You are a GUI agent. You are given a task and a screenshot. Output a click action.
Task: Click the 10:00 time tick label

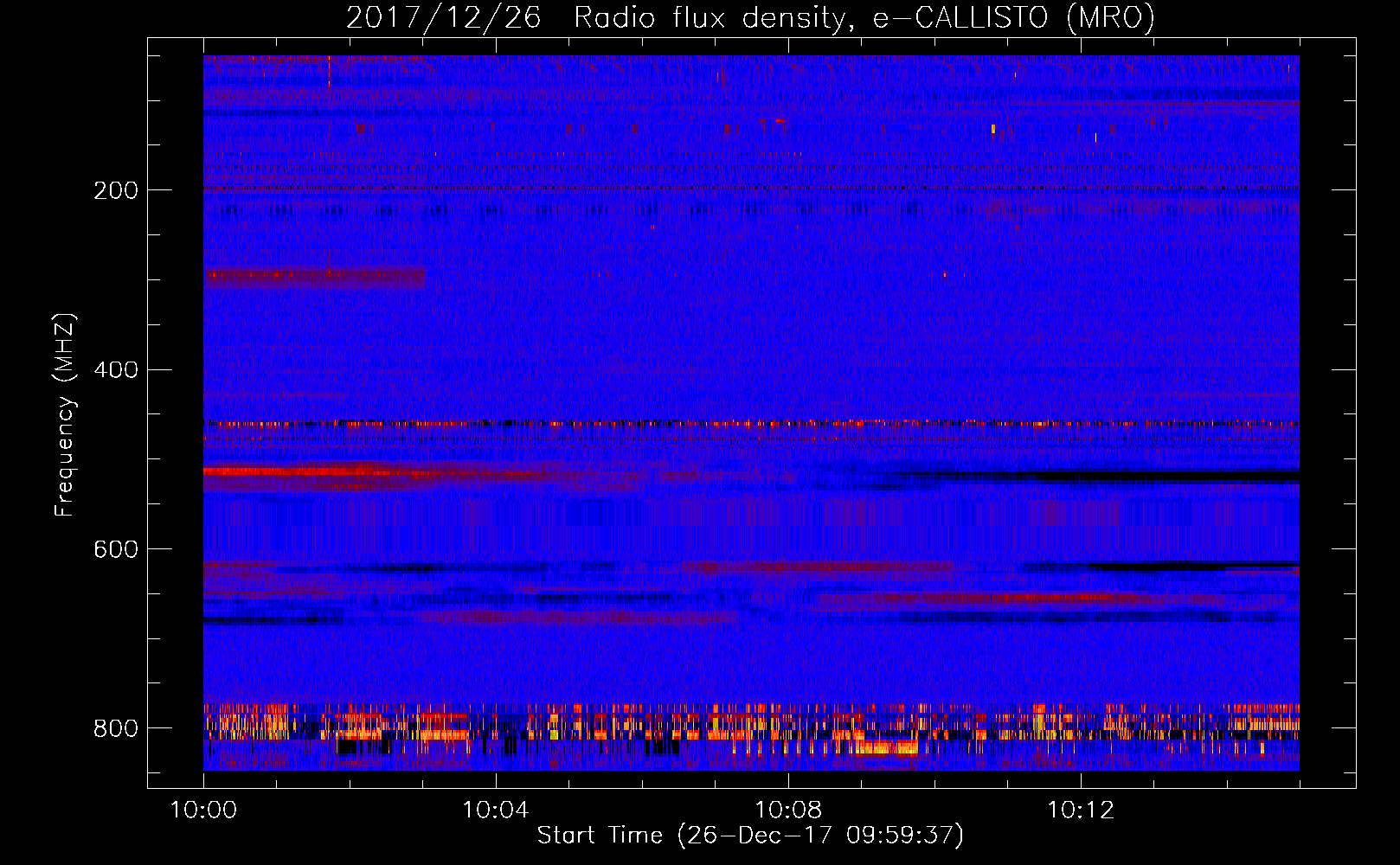203,811
